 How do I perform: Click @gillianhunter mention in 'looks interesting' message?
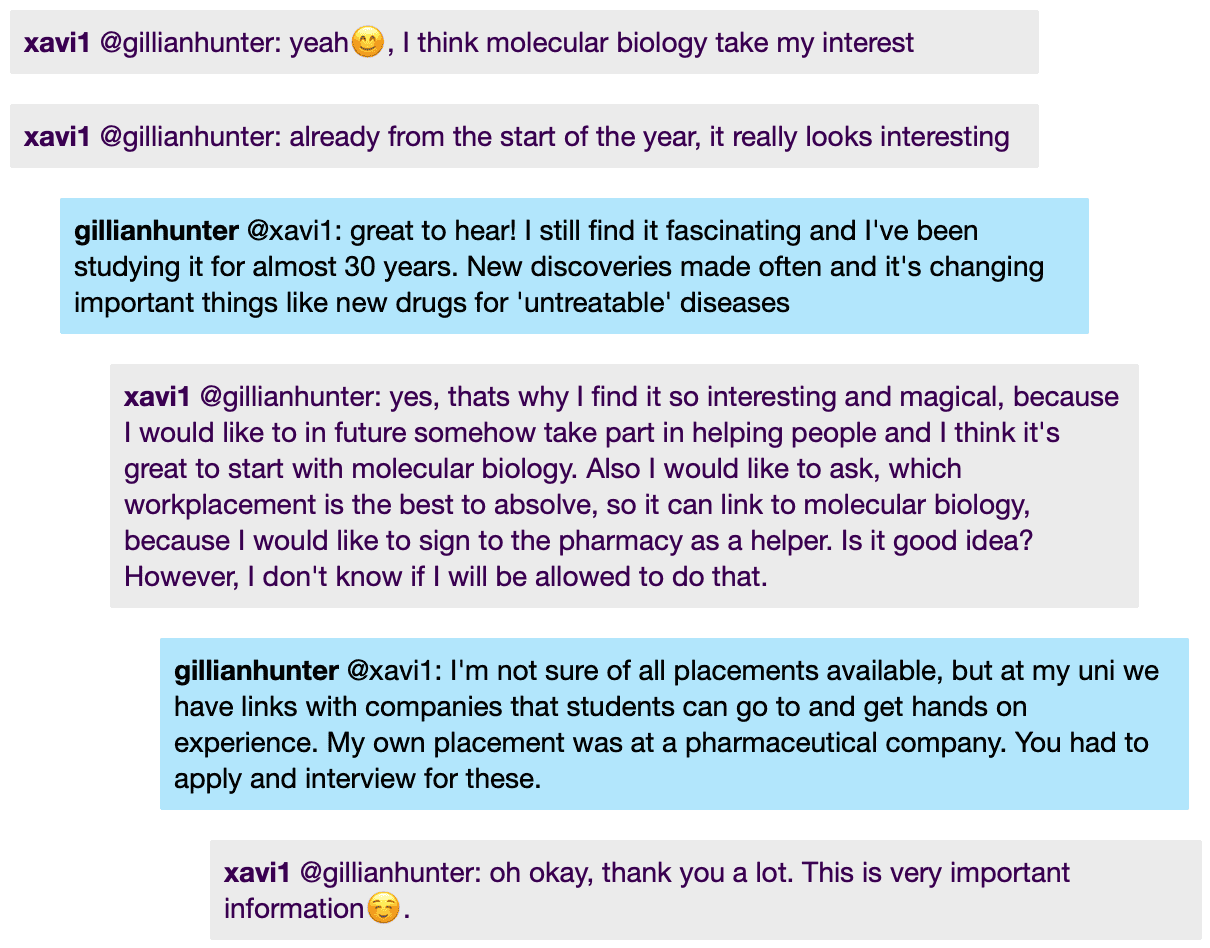pyautogui.click(x=188, y=137)
